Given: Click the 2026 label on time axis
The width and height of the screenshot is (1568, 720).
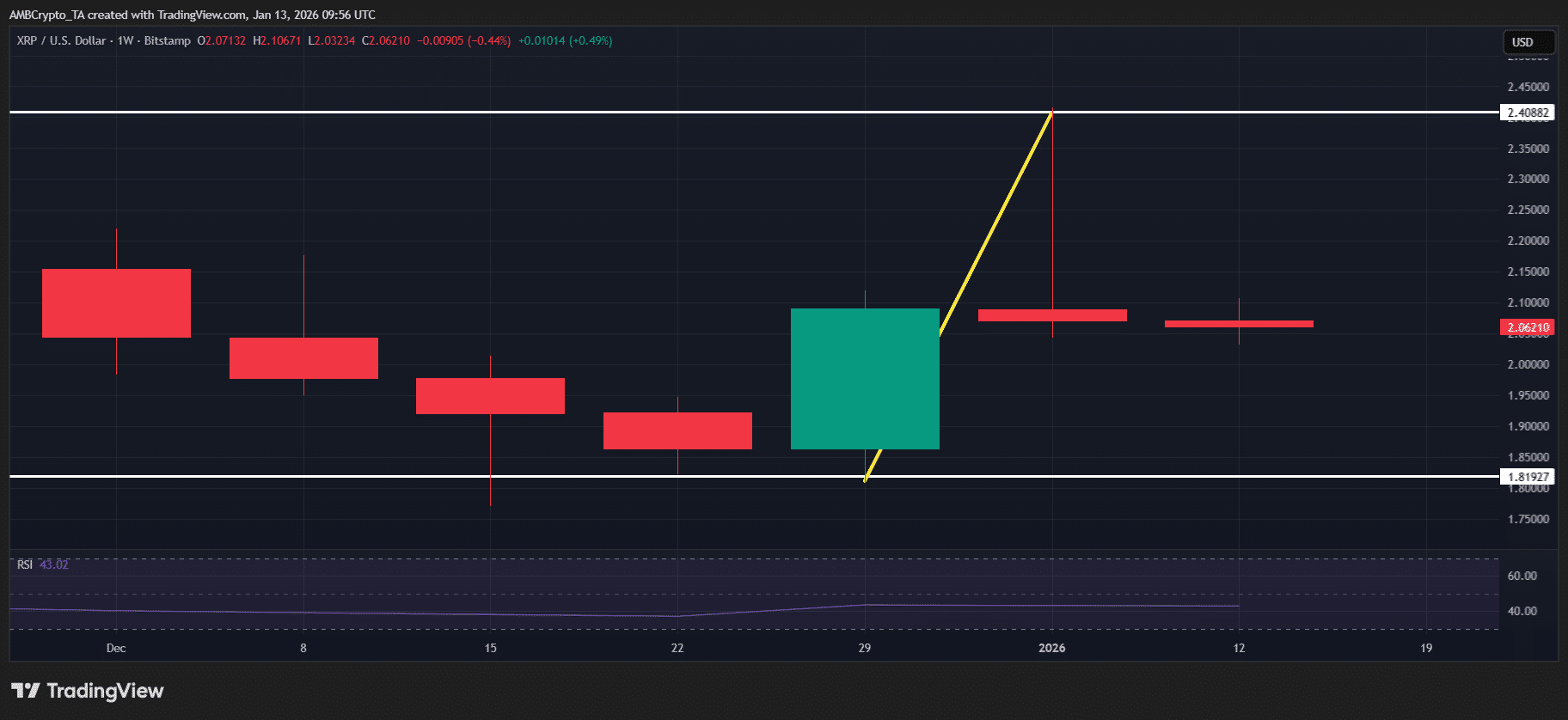Looking at the screenshot, I should [x=1051, y=648].
